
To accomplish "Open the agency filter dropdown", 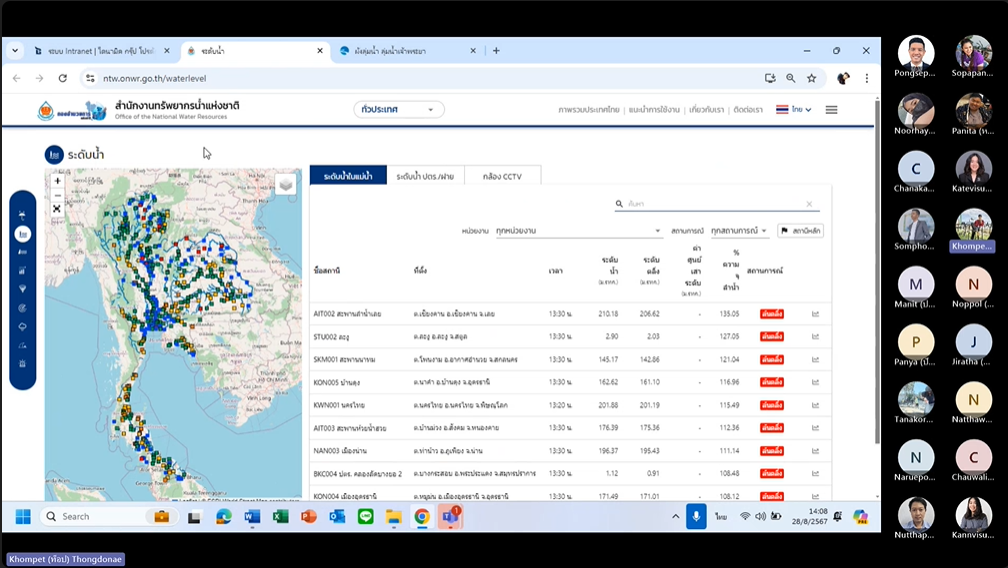I will tap(578, 231).
